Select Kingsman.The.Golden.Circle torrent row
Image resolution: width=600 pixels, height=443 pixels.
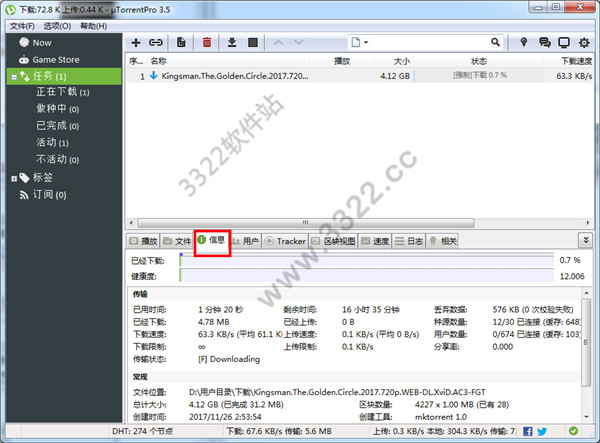pos(360,76)
